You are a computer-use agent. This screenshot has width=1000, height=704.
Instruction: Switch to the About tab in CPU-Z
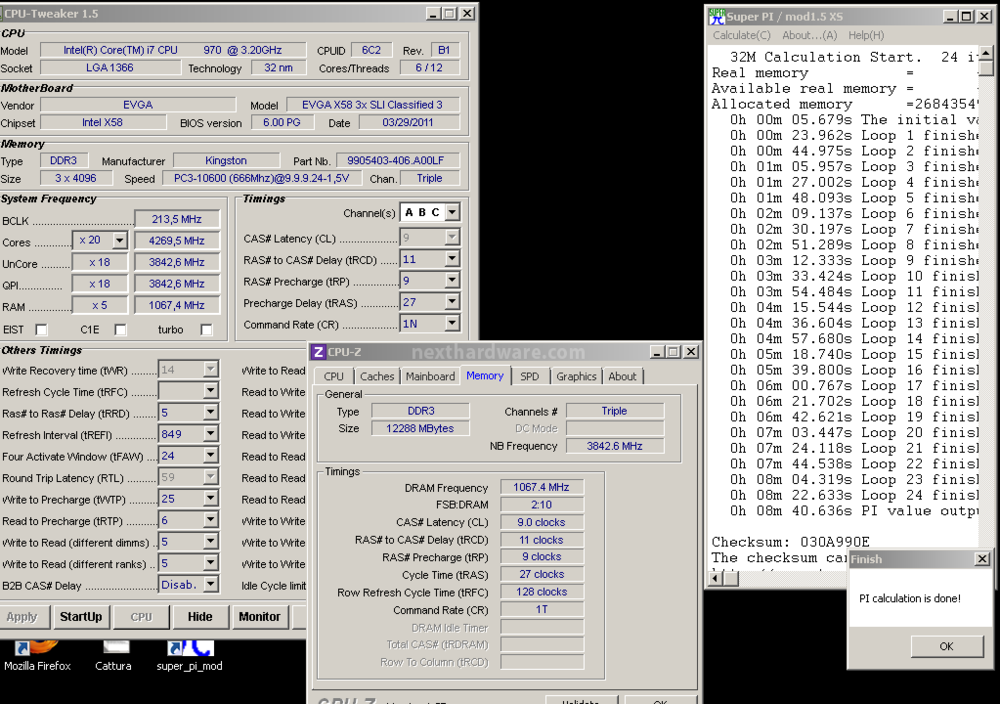[622, 377]
